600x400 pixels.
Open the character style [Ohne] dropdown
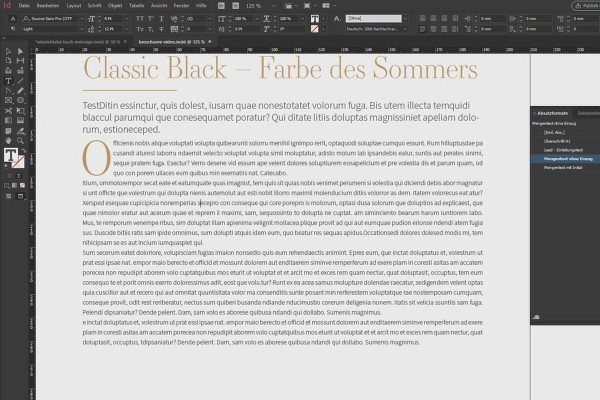click(x=405, y=18)
